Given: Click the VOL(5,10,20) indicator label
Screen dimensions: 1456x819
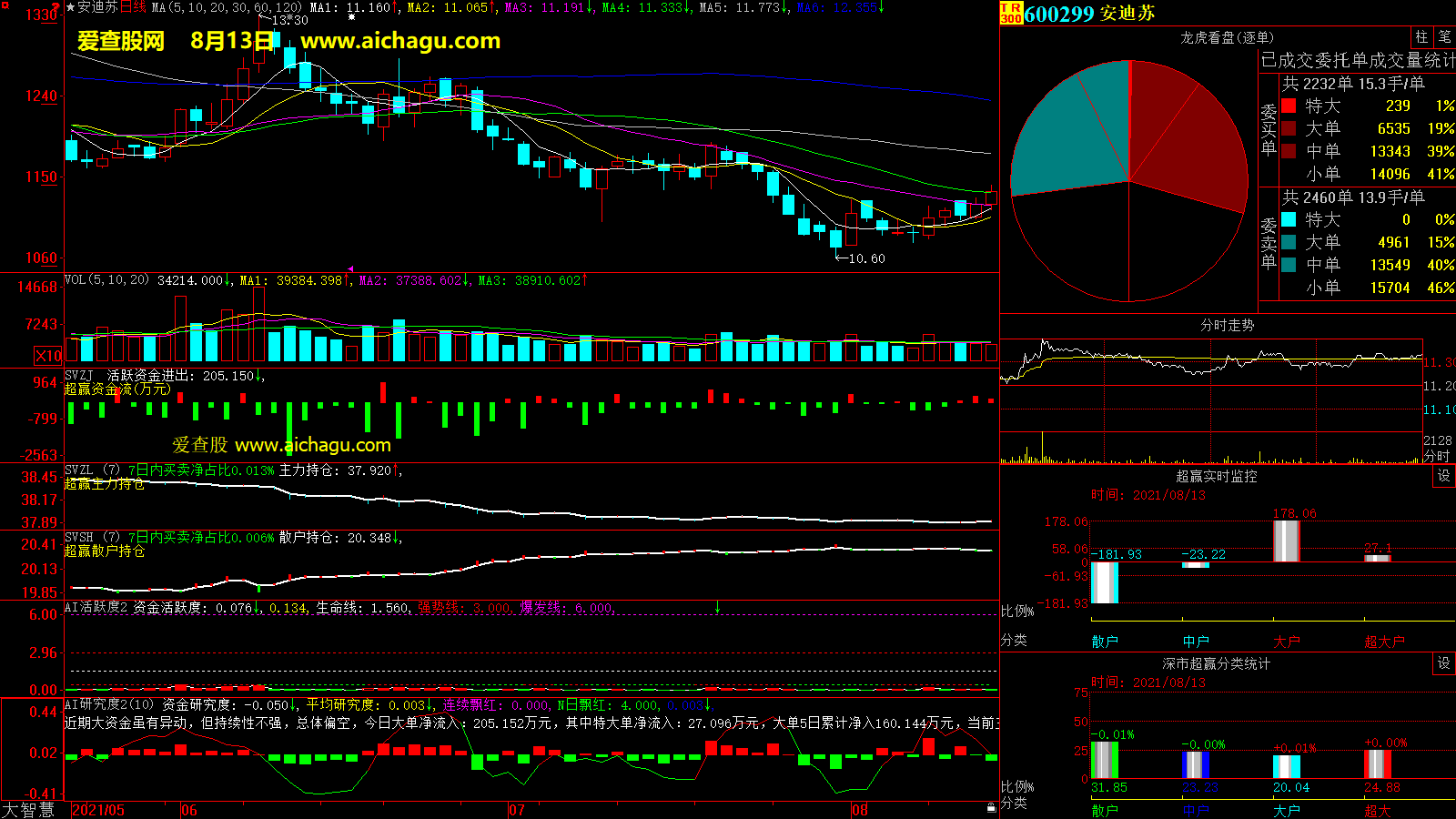Looking at the screenshot, I should coord(106,280).
